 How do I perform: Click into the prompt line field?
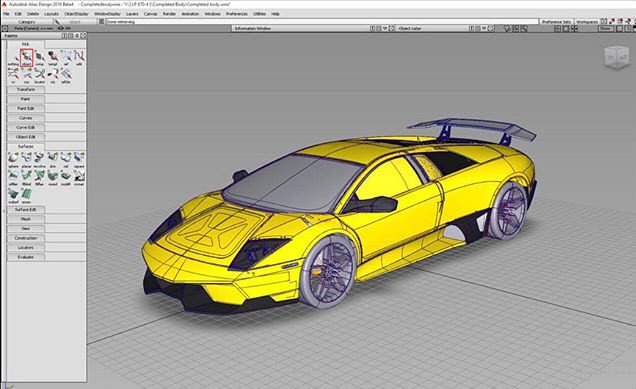(x=322, y=21)
